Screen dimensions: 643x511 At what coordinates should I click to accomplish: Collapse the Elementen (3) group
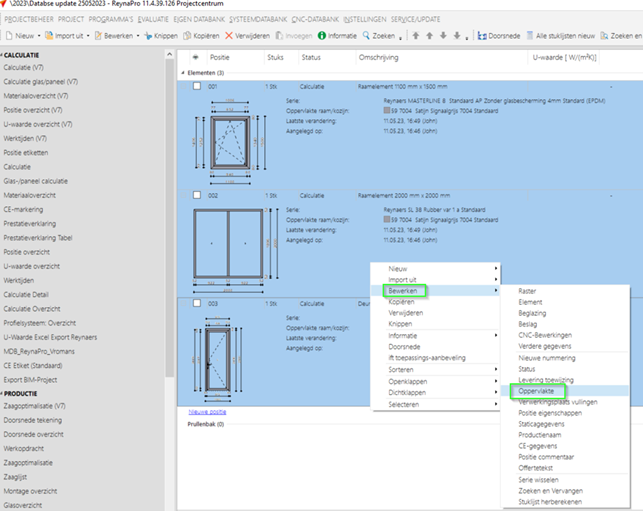coord(183,73)
